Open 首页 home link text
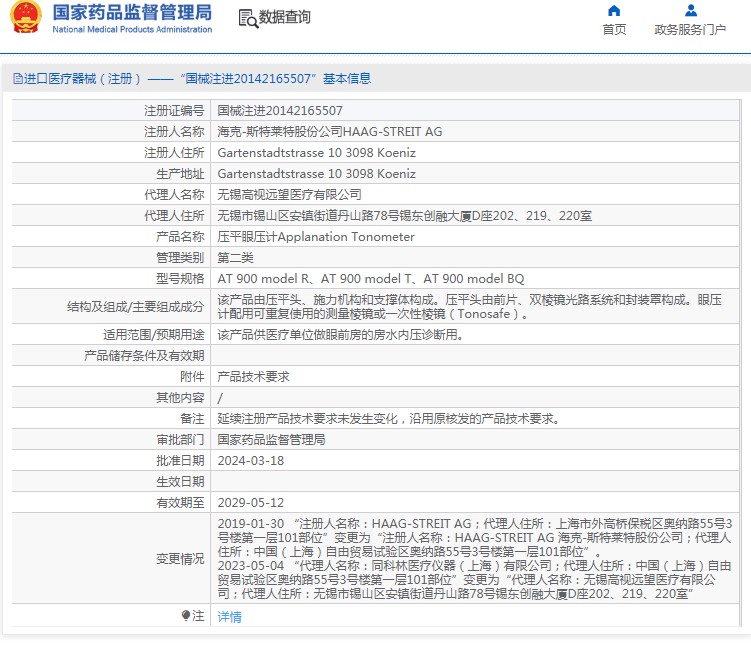This screenshot has height=646, width=751. 614,30
